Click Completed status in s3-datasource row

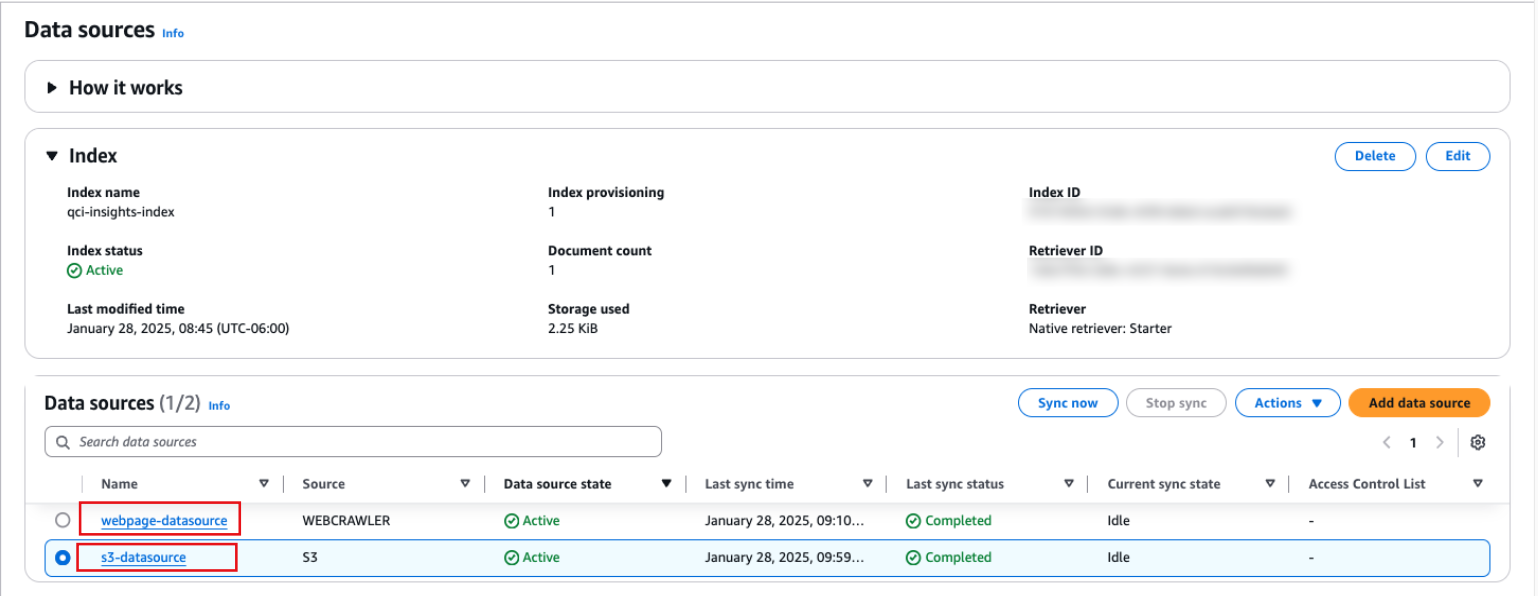[x=949, y=558]
